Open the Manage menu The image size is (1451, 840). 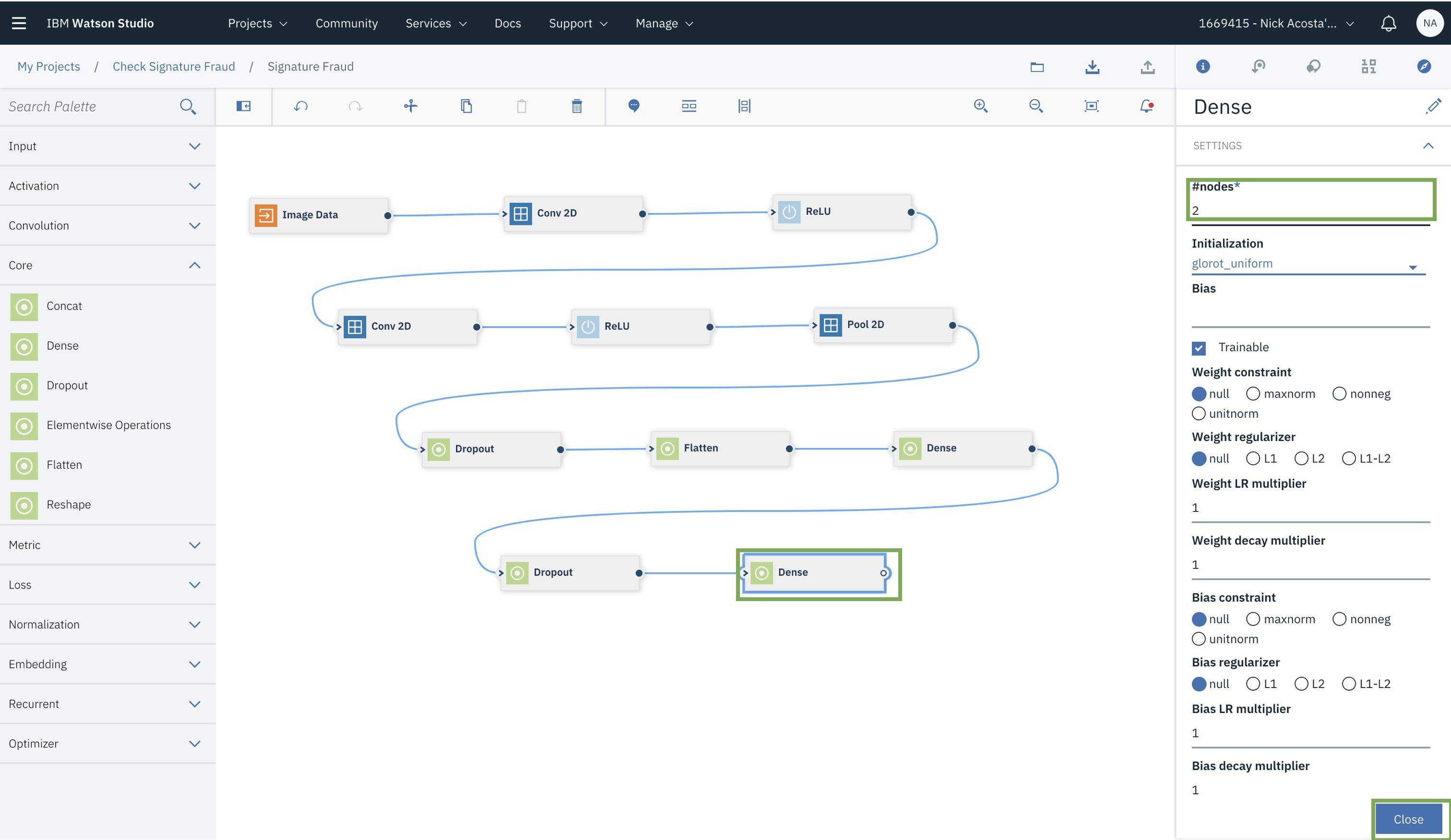[665, 23]
